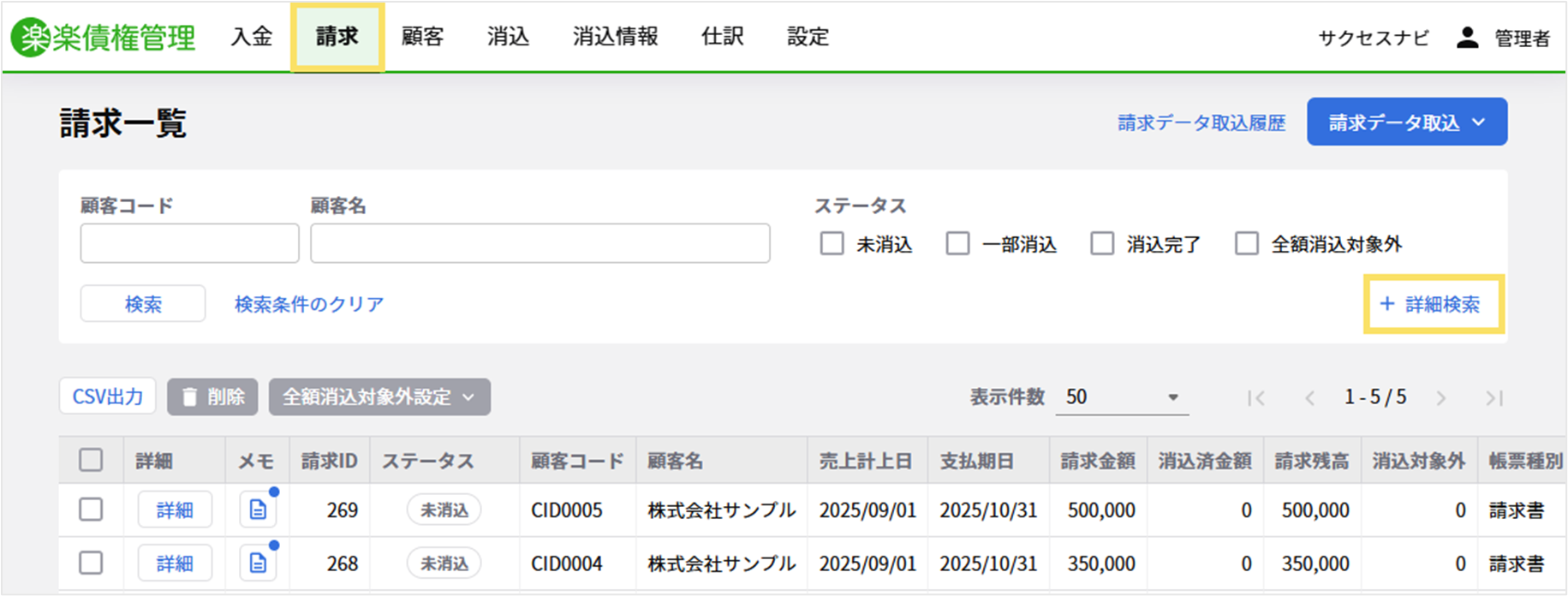Jump to the last page arrow
Screen dimensions: 1568x596
pyautogui.click(x=1494, y=398)
